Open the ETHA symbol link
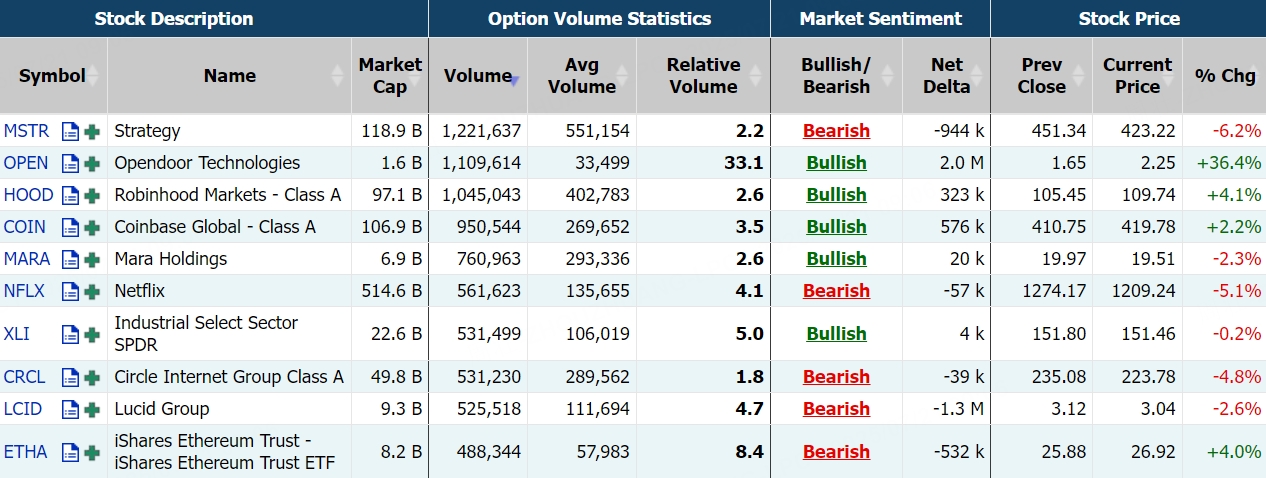This screenshot has width=1266, height=478. 25,452
